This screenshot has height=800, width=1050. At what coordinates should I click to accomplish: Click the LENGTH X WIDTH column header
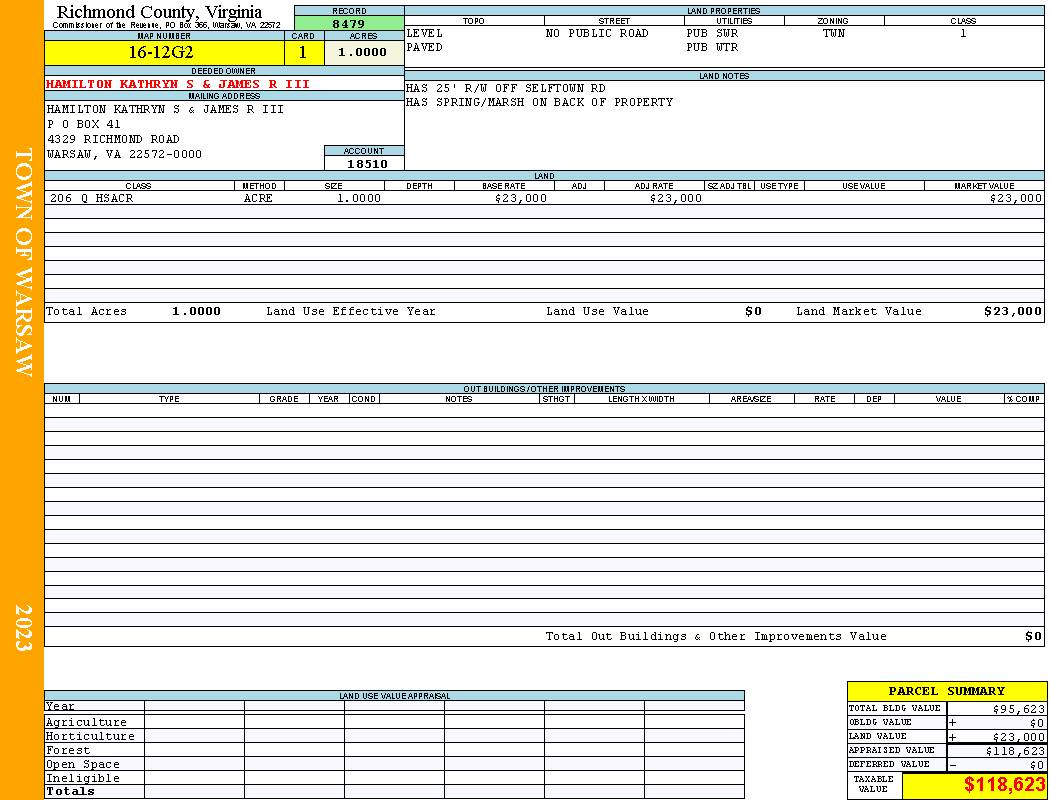(x=641, y=399)
